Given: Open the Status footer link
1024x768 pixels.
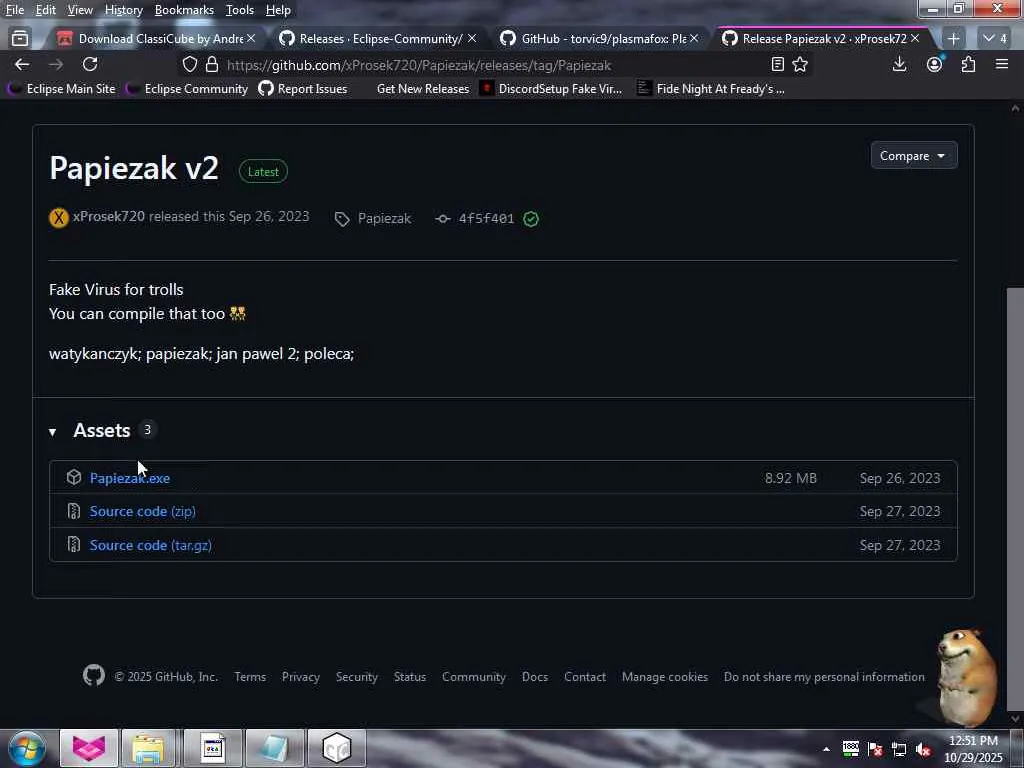Looking at the screenshot, I should [410, 677].
